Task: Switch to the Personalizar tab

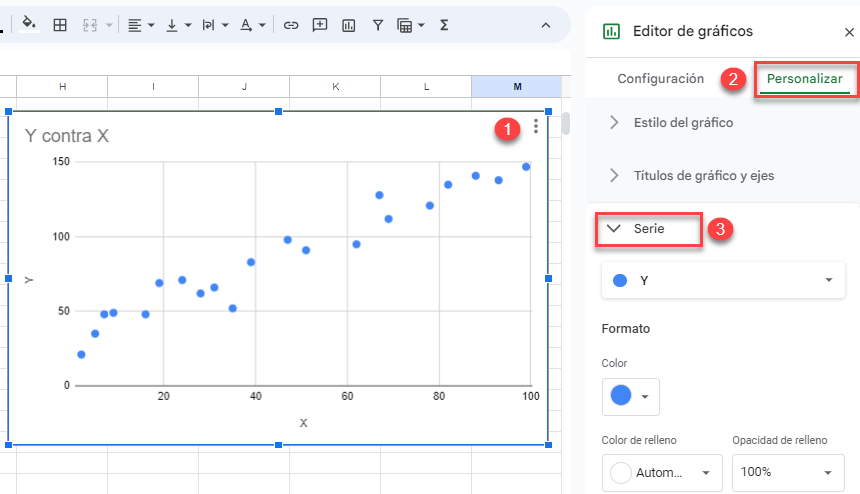Action: tap(805, 78)
